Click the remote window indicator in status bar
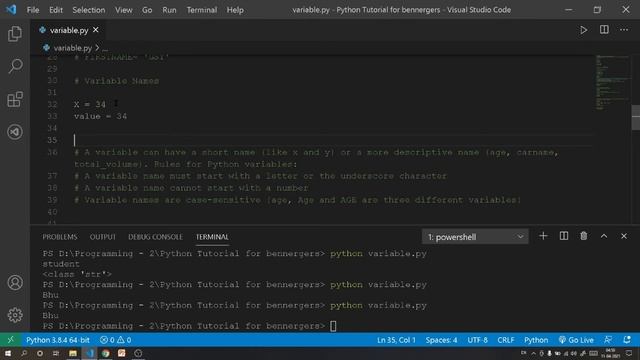The height and width of the screenshot is (360, 640). (11, 340)
